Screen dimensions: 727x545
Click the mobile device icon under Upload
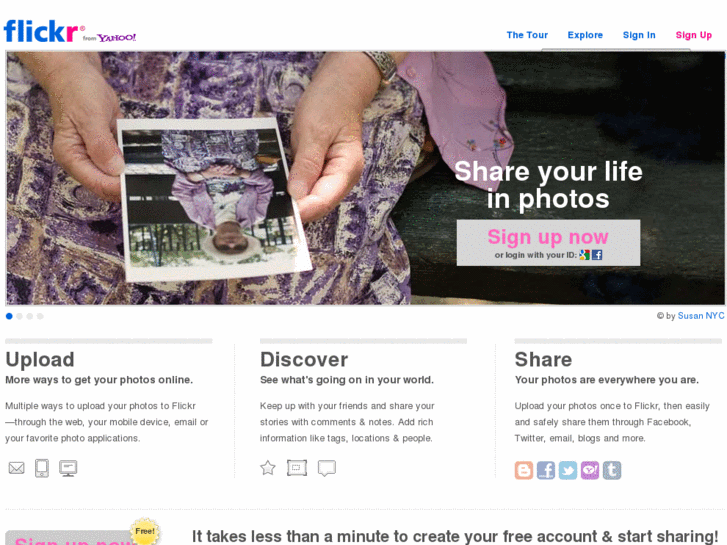42,468
